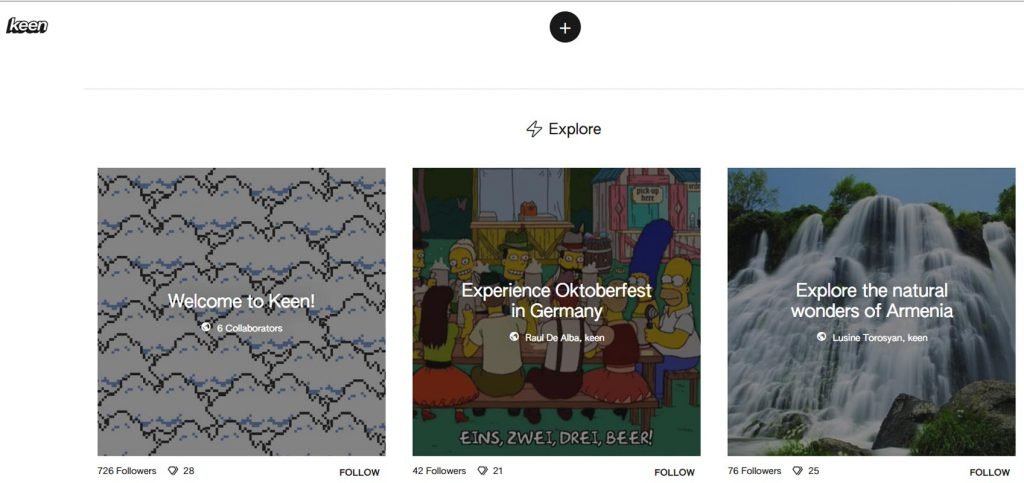This screenshot has width=1024, height=483.
Task: Open Explore the natural wonders of Armenia title
Action: coord(871,300)
